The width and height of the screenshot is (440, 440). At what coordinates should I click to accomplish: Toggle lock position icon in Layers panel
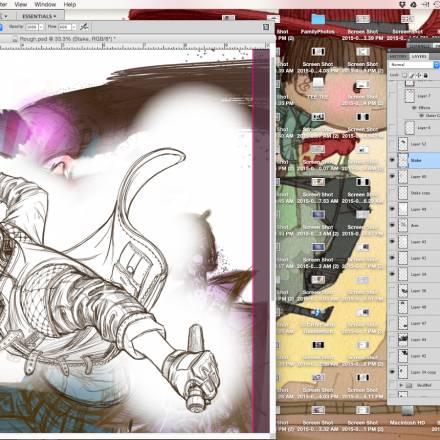pos(419,75)
